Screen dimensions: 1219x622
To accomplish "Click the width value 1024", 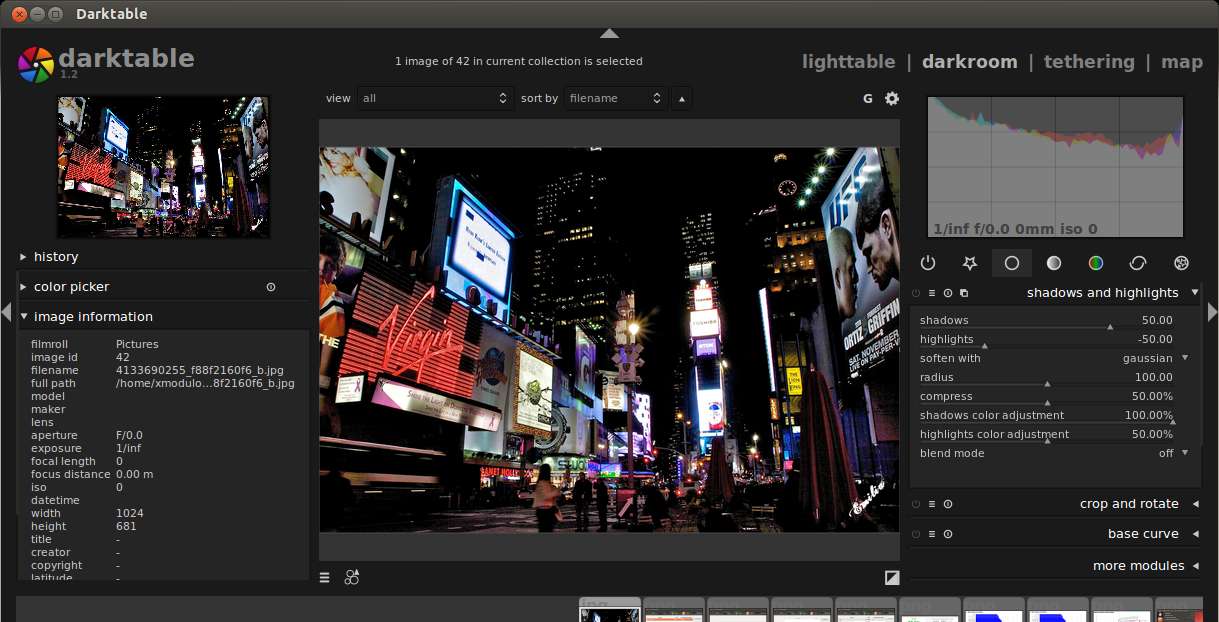I will coord(130,514).
